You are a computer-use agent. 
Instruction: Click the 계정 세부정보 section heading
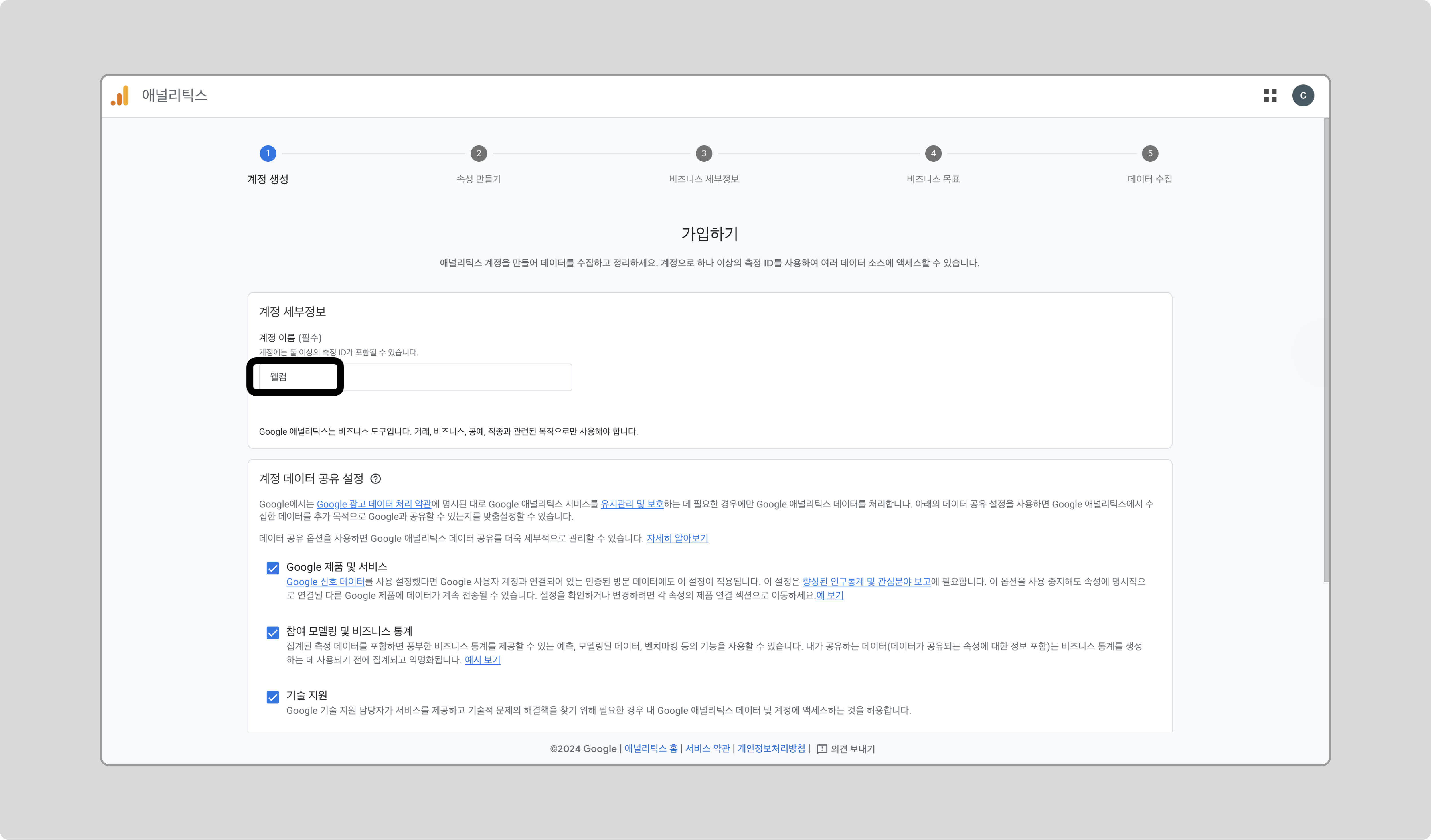292,311
